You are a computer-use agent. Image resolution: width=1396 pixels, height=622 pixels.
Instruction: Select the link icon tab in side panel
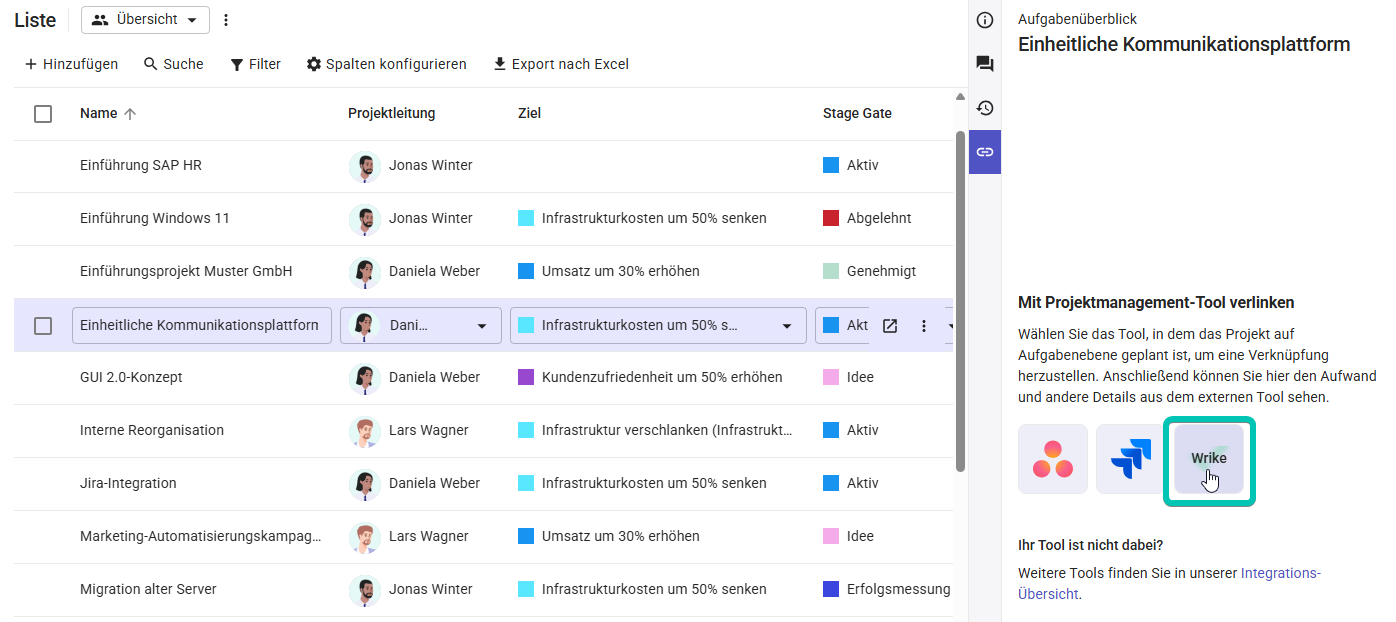pyautogui.click(x=985, y=152)
